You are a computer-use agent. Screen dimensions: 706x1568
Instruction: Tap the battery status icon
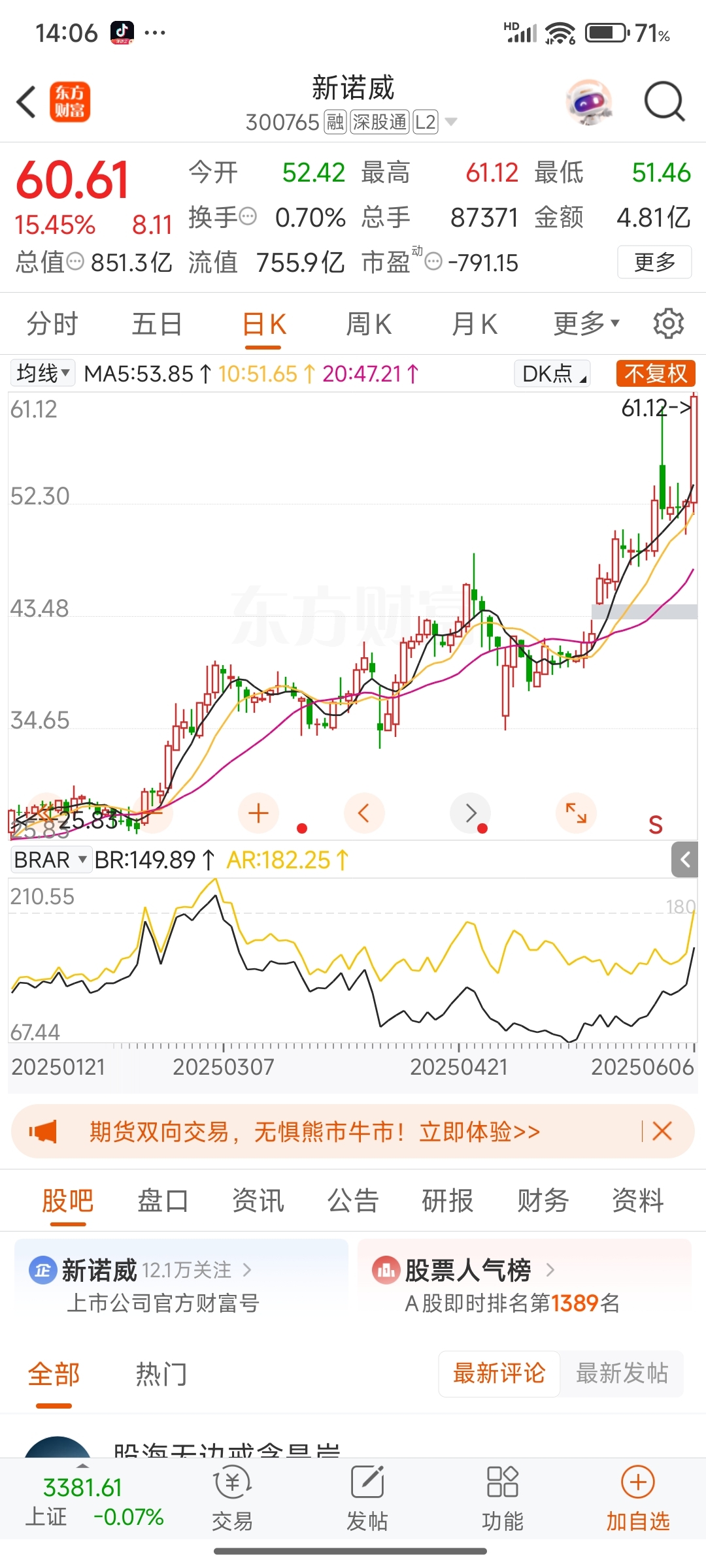tap(607, 33)
